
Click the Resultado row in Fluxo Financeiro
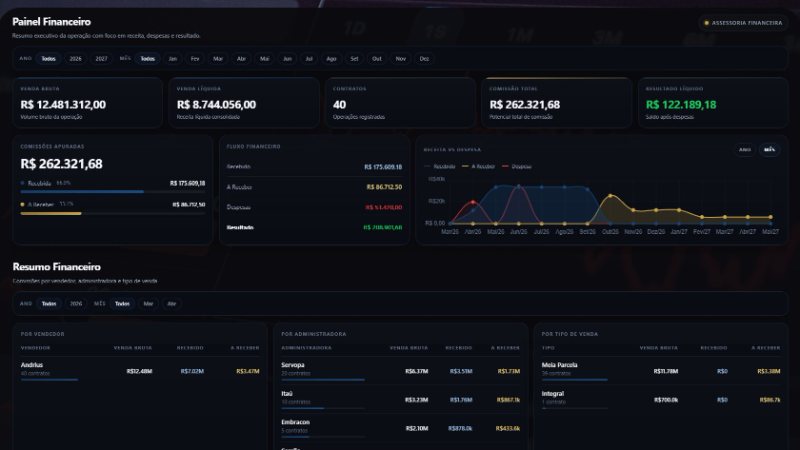[314, 228]
